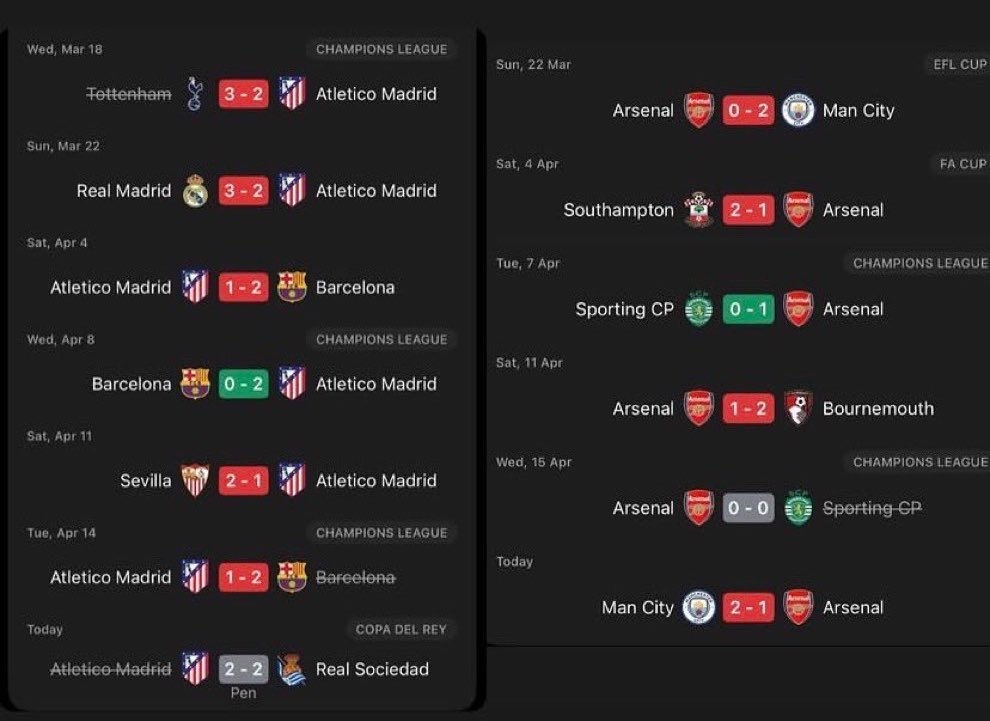Click Arsenal crest in the FA Cup match
The width and height of the screenshot is (990, 721).
click(798, 210)
